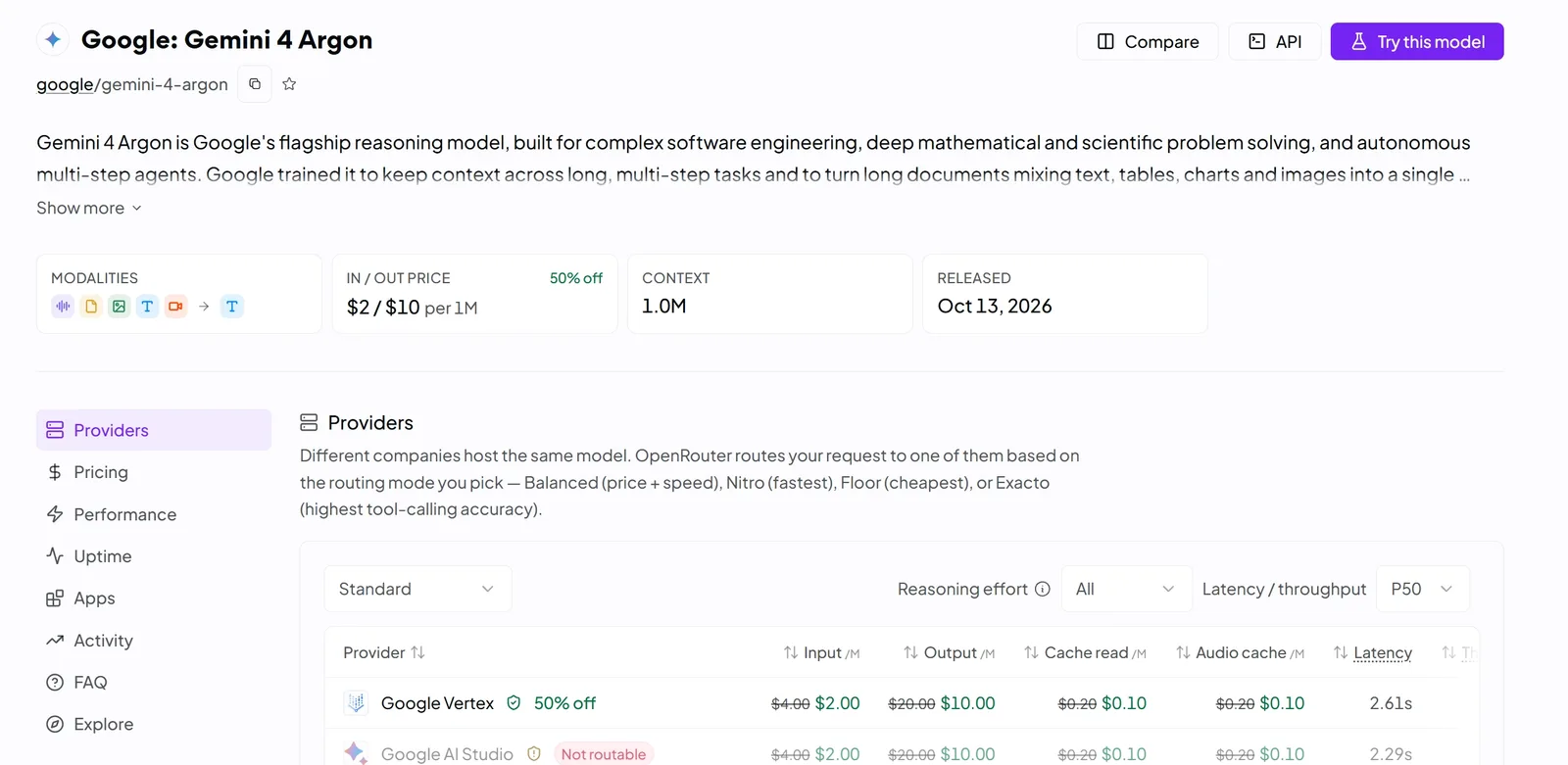Click the file modality icon
The height and width of the screenshot is (765, 1568).
pyautogui.click(x=91, y=307)
